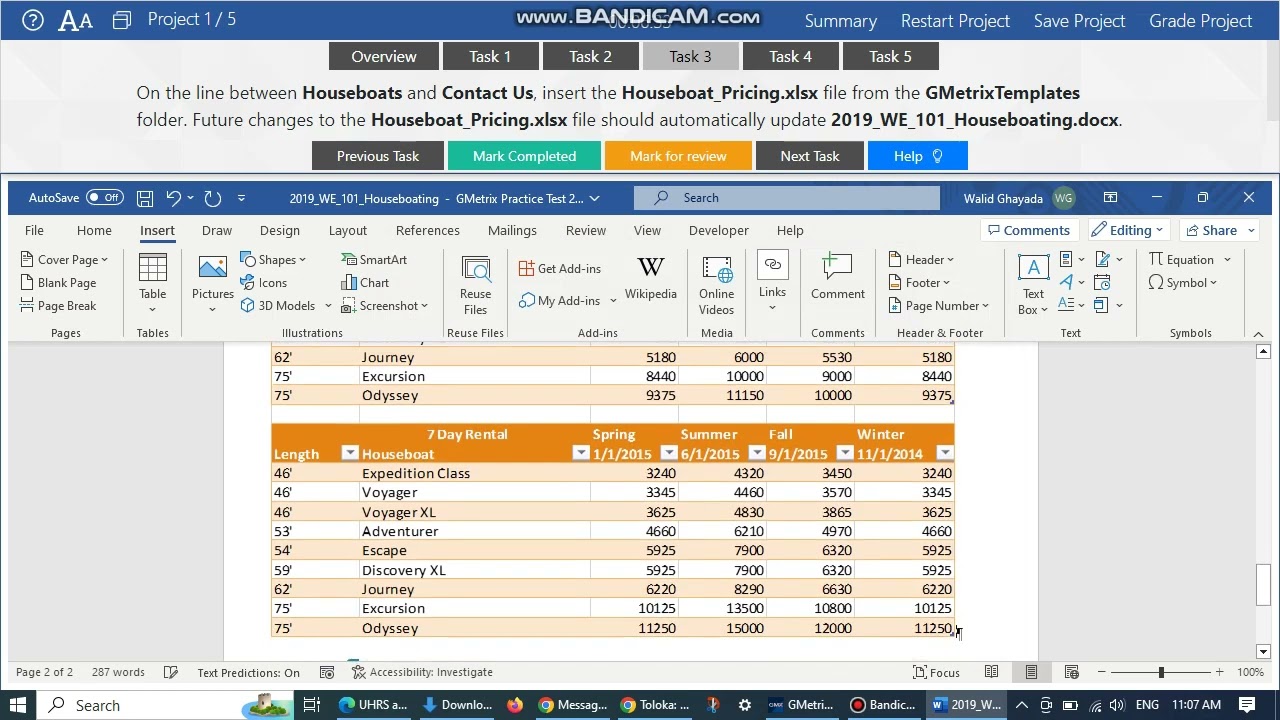The width and height of the screenshot is (1280, 720).
Task: Toggle Focus mode
Action: click(937, 672)
